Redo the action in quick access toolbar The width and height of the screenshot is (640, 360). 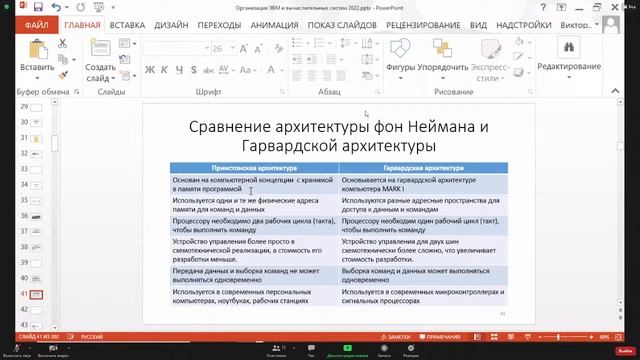[81, 7]
